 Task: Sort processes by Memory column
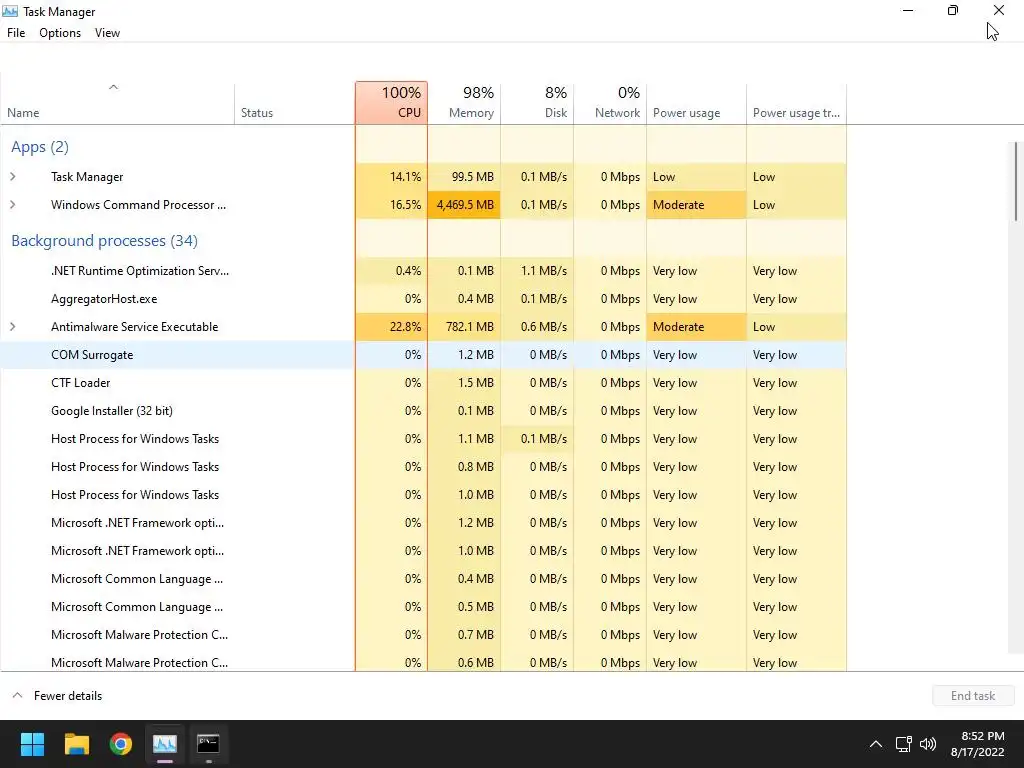pos(464,103)
